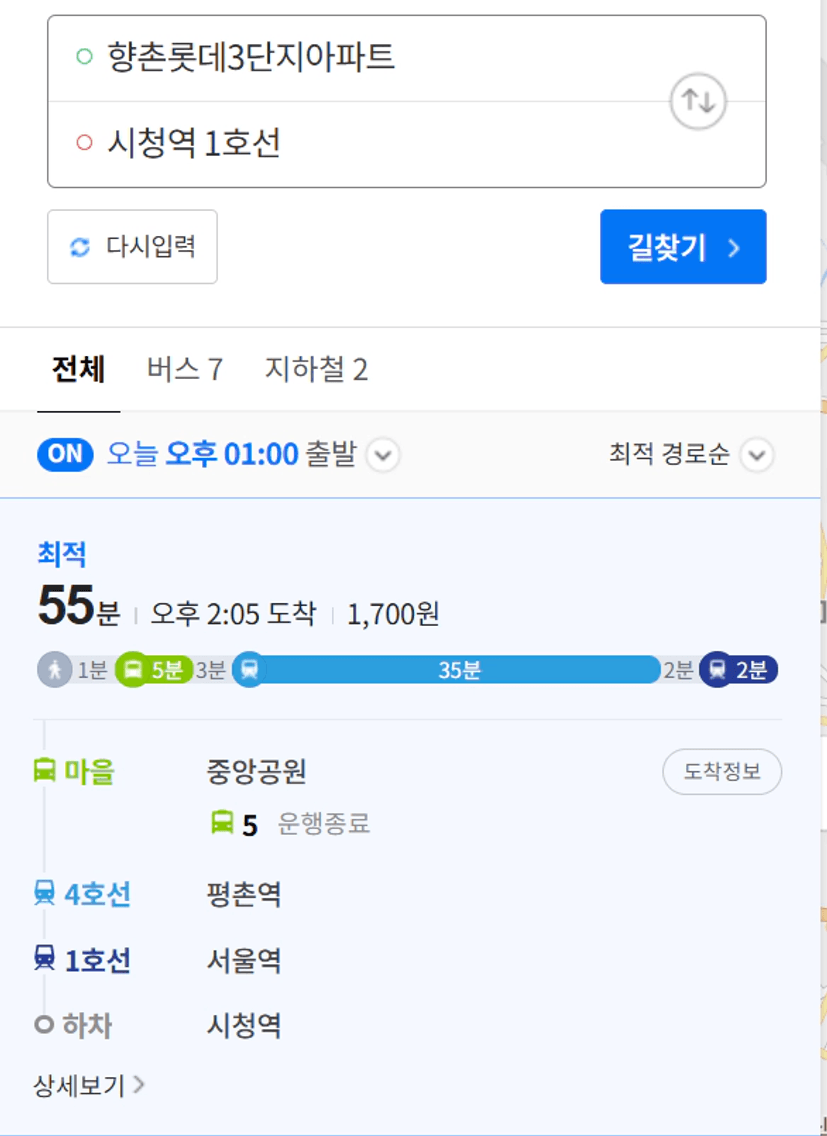The height and width of the screenshot is (1136, 827).
Task: Click green bus icon next to 마을
Action: [x=45, y=769]
